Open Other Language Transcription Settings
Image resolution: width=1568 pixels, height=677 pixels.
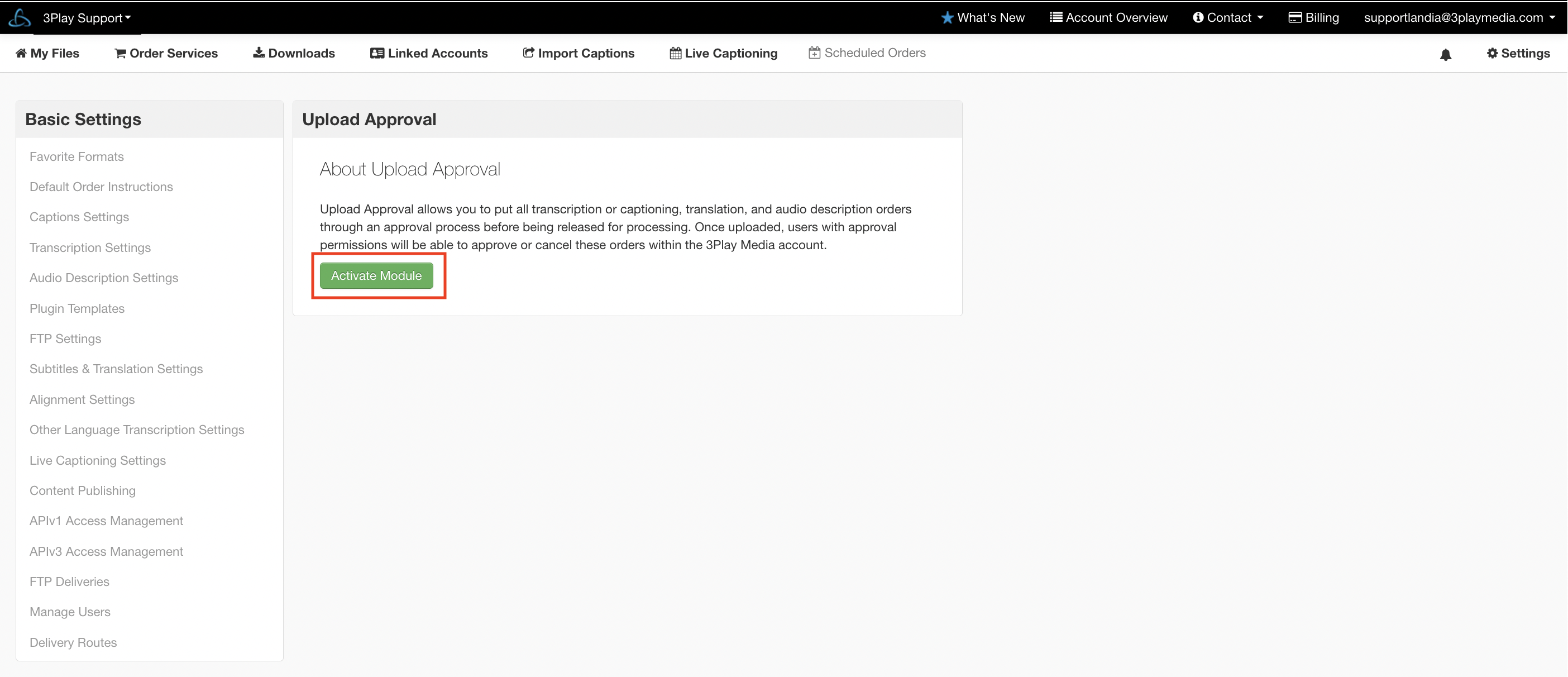tap(137, 430)
